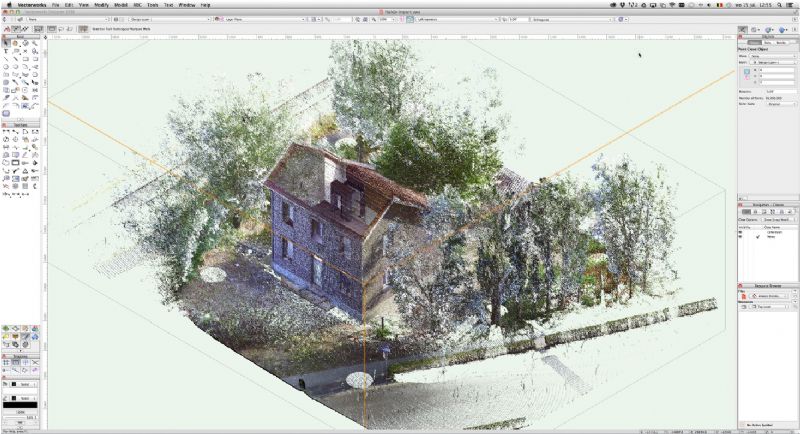Click the Snap to Grid icon in Snapping palette
Screen dimensions: 800x434
(x=5, y=362)
